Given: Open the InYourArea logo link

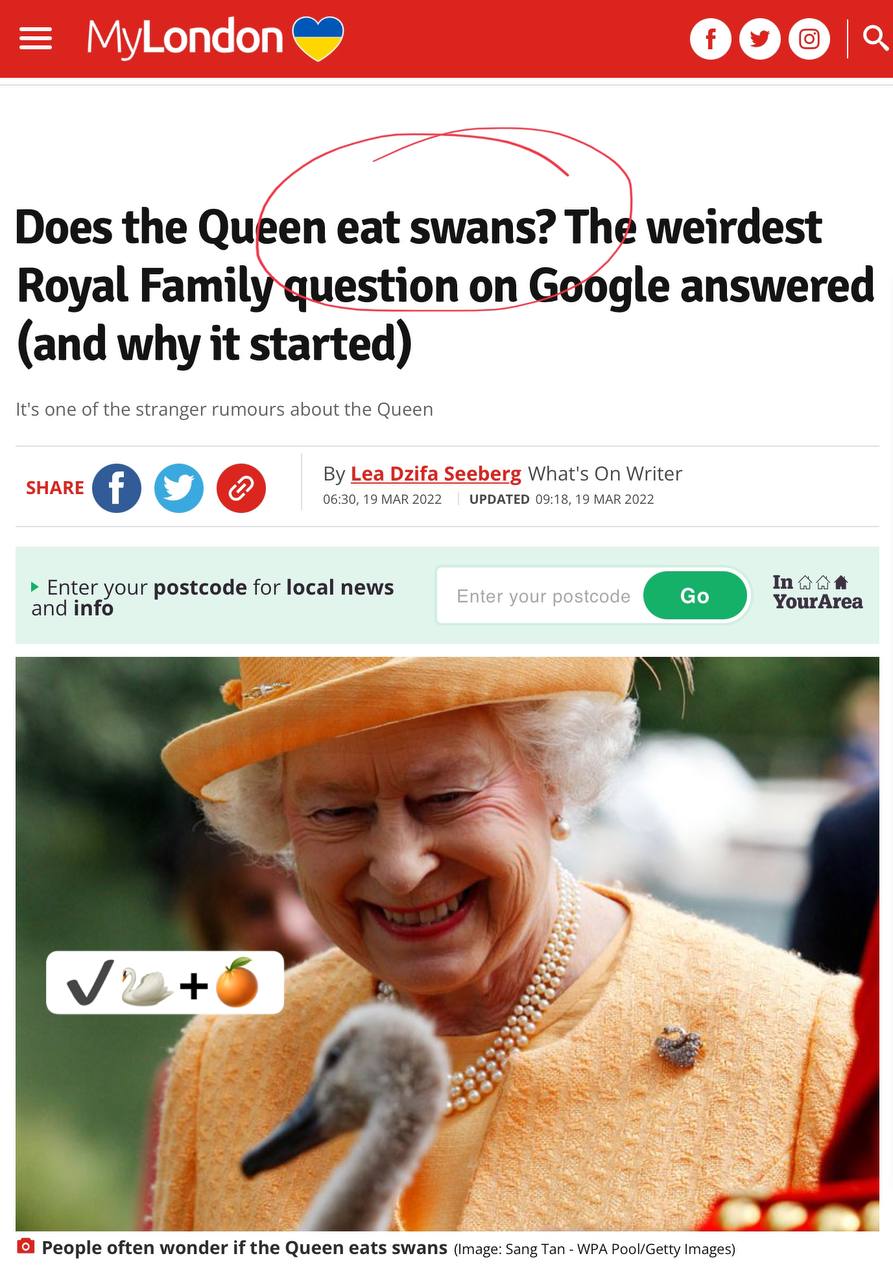Looking at the screenshot, I should coord(817,592).
